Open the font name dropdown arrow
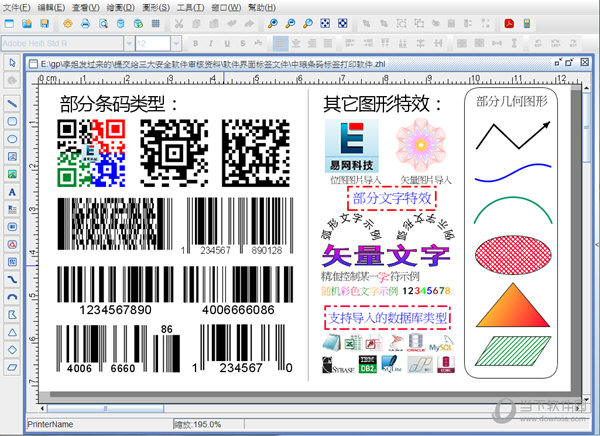The height and width of the screenshot is (436, 600). coord(129,44)
